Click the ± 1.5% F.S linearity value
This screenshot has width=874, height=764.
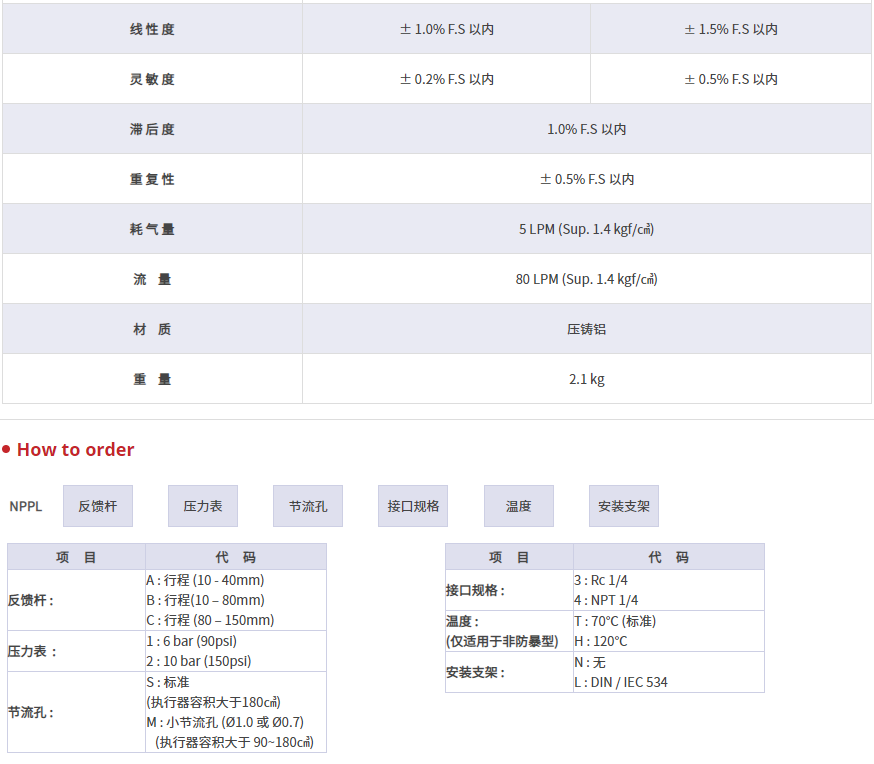[731, 29]
